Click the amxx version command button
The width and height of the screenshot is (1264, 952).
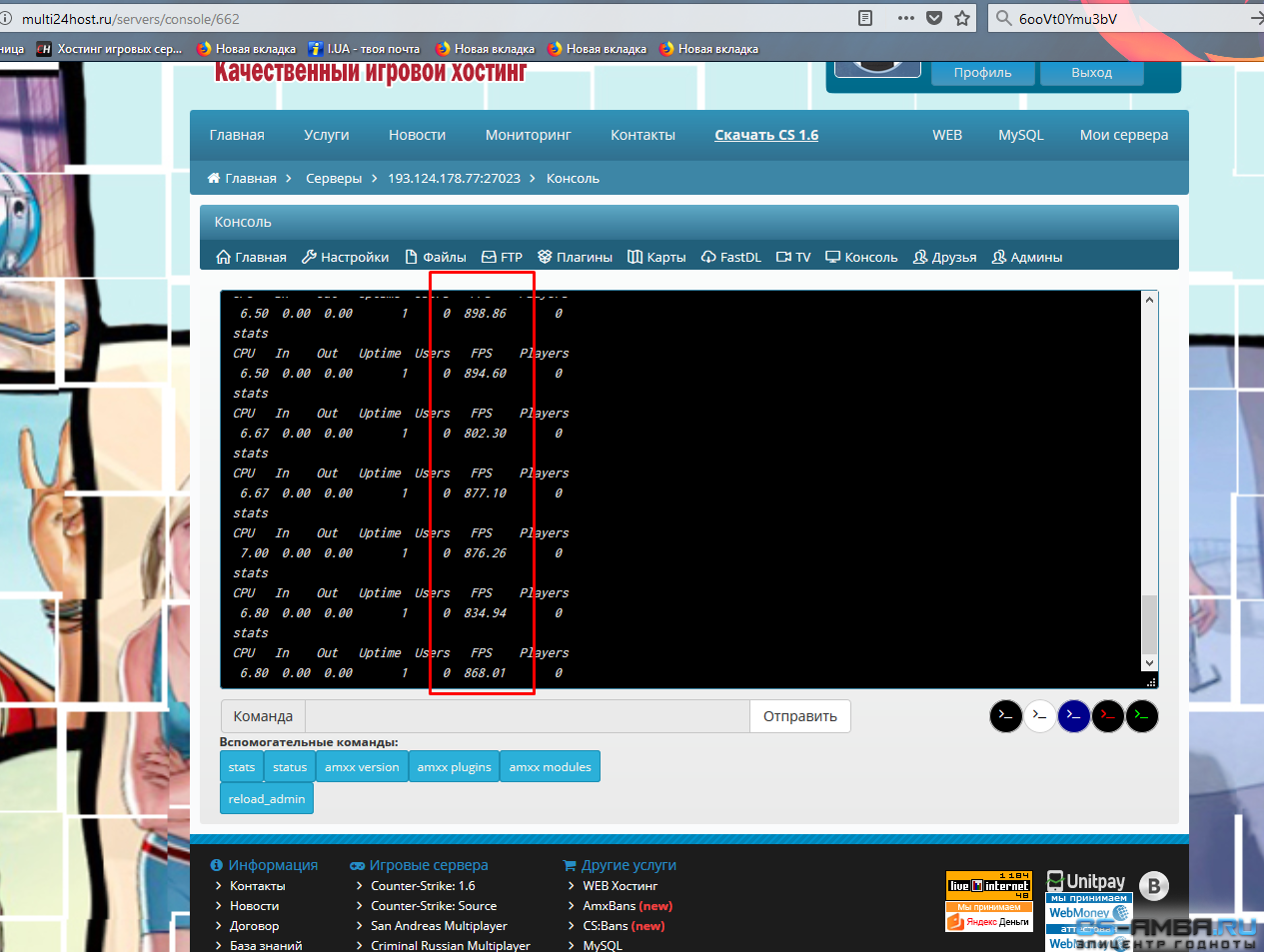362,767
